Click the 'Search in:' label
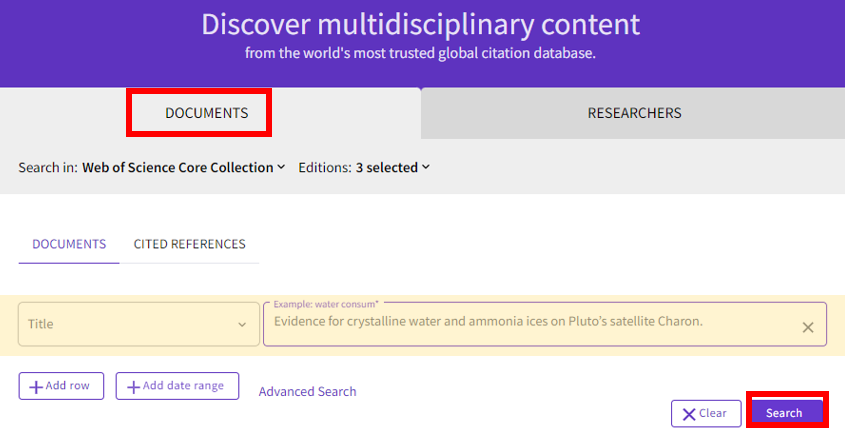This screenshot has height=442, width=845. coord(47,168)
